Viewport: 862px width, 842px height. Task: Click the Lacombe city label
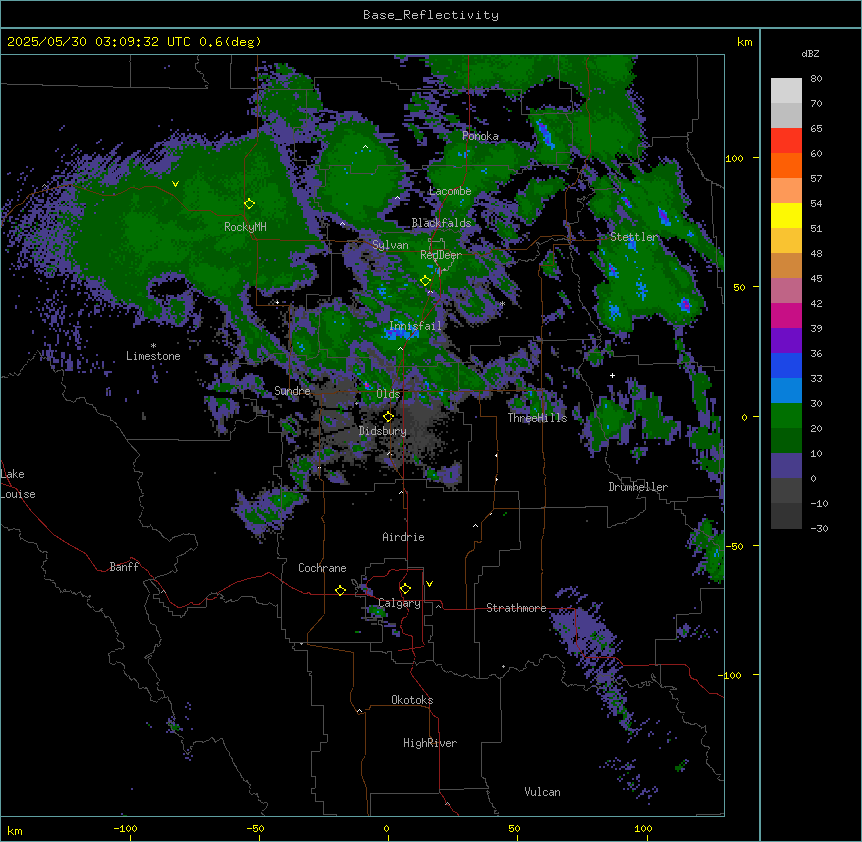[x=450, y=191]
